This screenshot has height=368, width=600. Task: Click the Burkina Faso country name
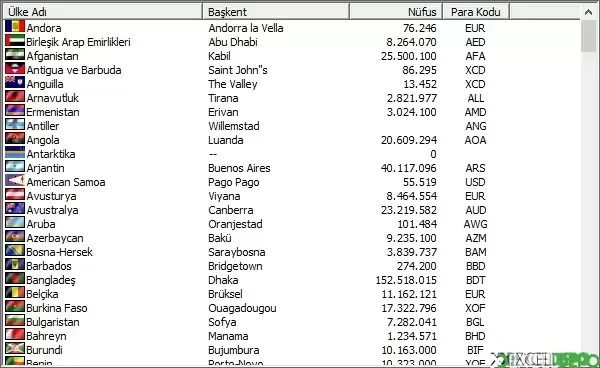[x=57, y=308]
